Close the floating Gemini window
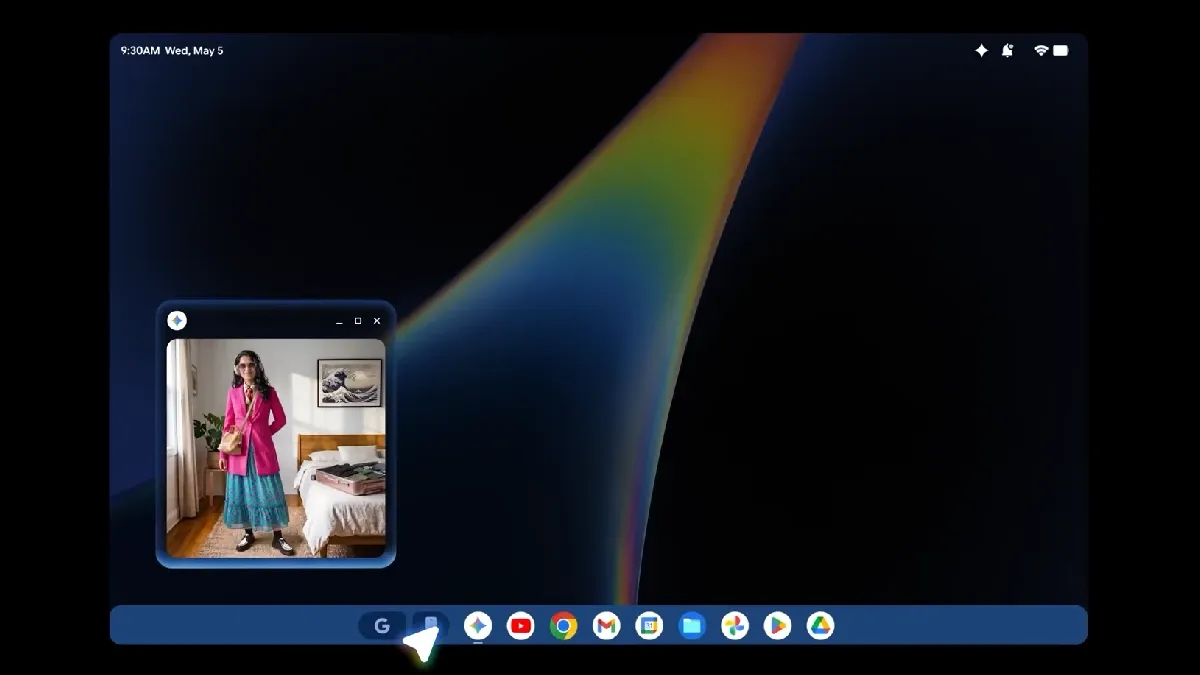The image size is (1200, 675). tap(377, 321)
